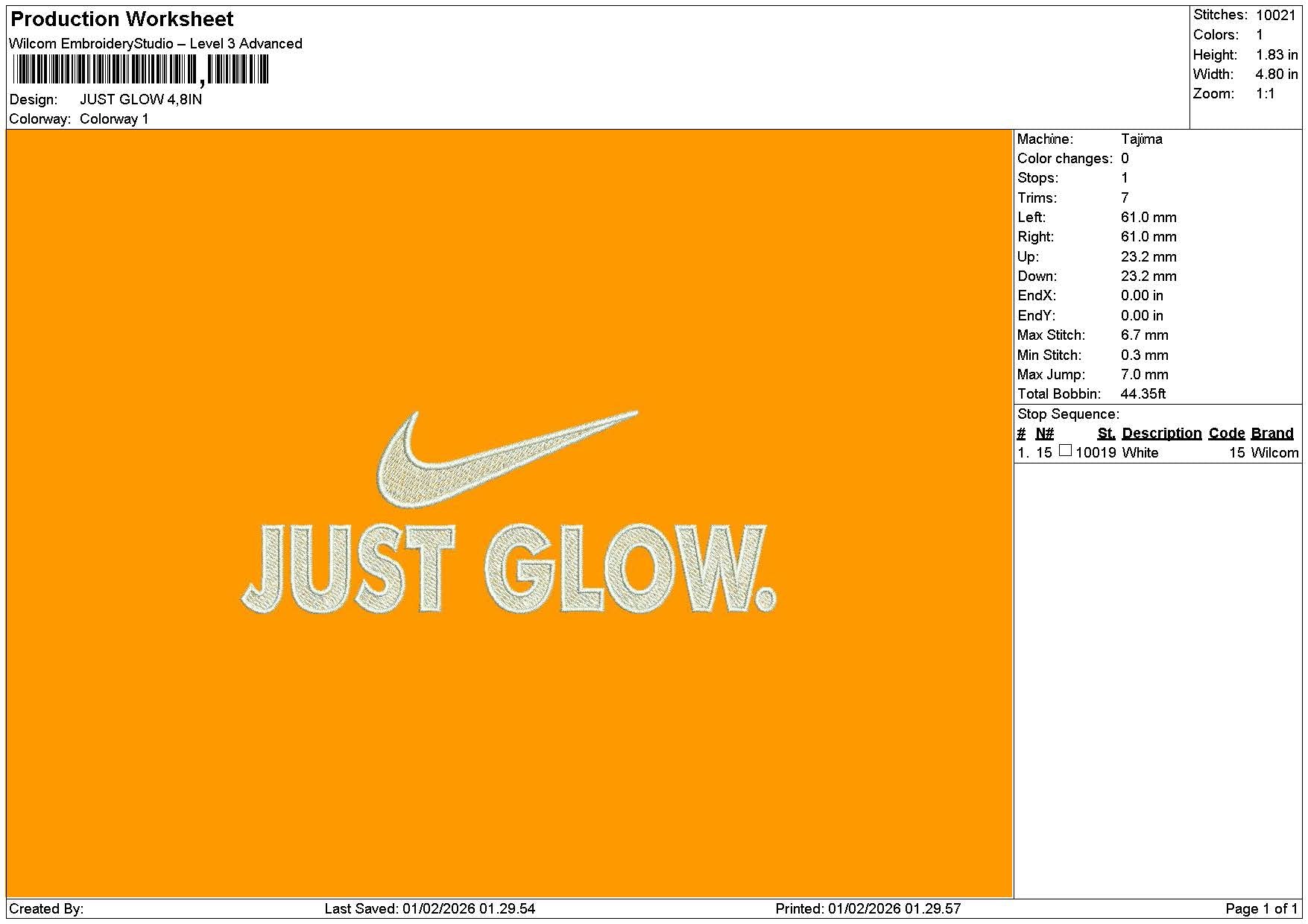Select the Total Bobbin value "44.35ft"
This screenshot has height=924, width=1308.
coord(1143,394)
